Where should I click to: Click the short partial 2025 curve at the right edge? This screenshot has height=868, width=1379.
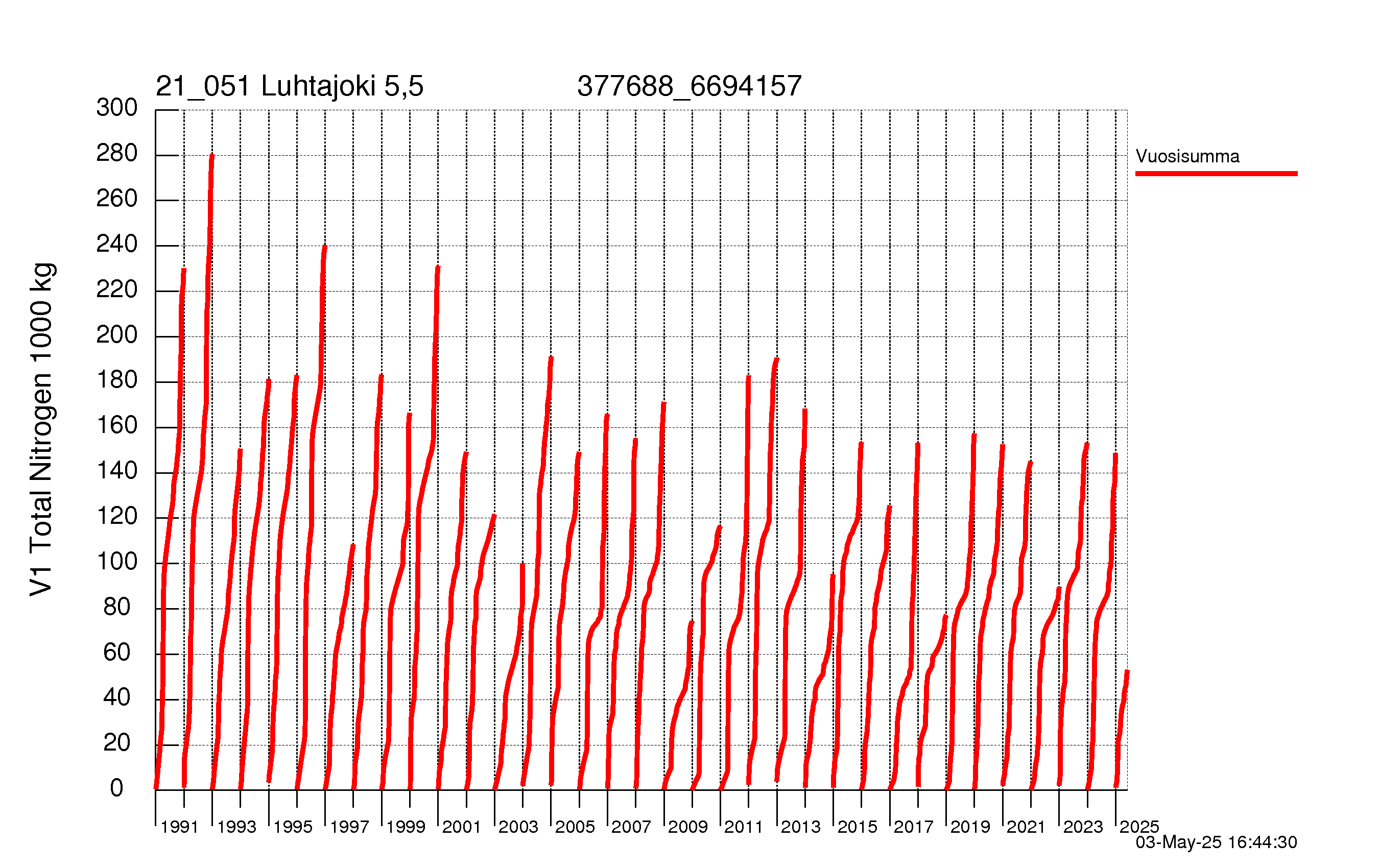[1121, 728]
